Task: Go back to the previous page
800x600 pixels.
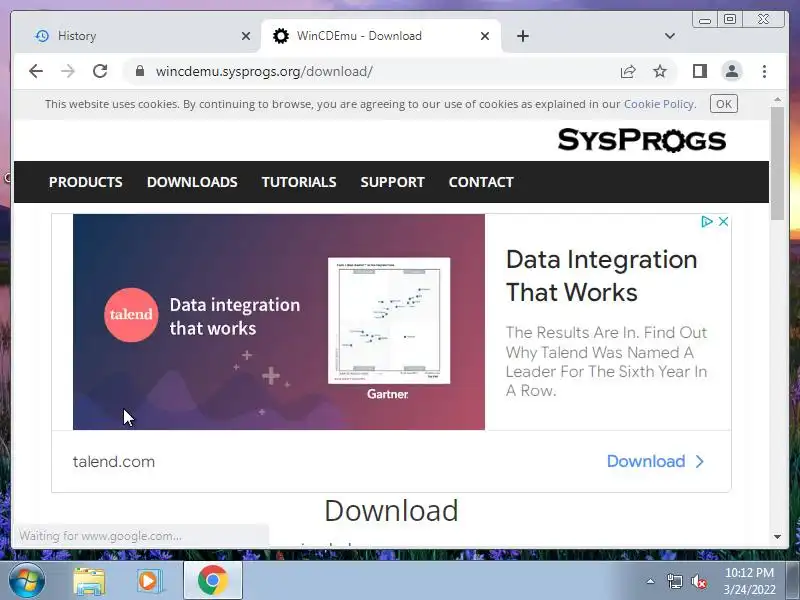Action: tap(36, 71)
